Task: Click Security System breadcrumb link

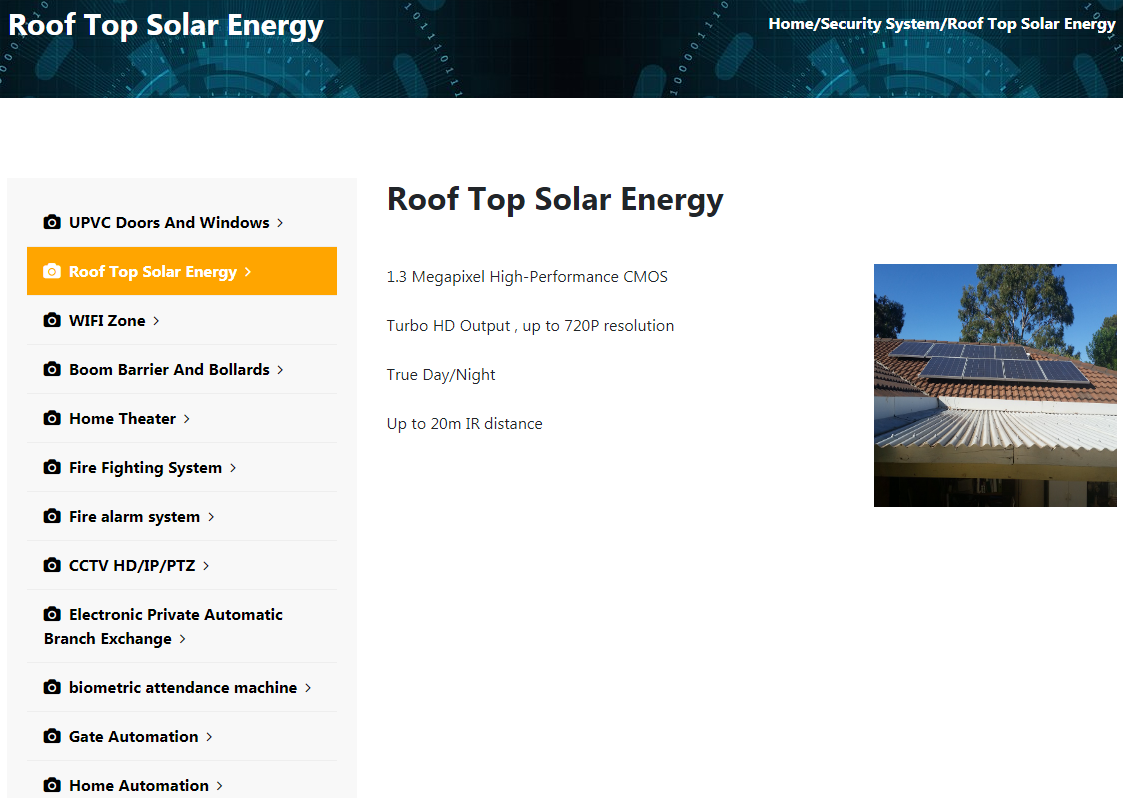Action: click(880, 23)
